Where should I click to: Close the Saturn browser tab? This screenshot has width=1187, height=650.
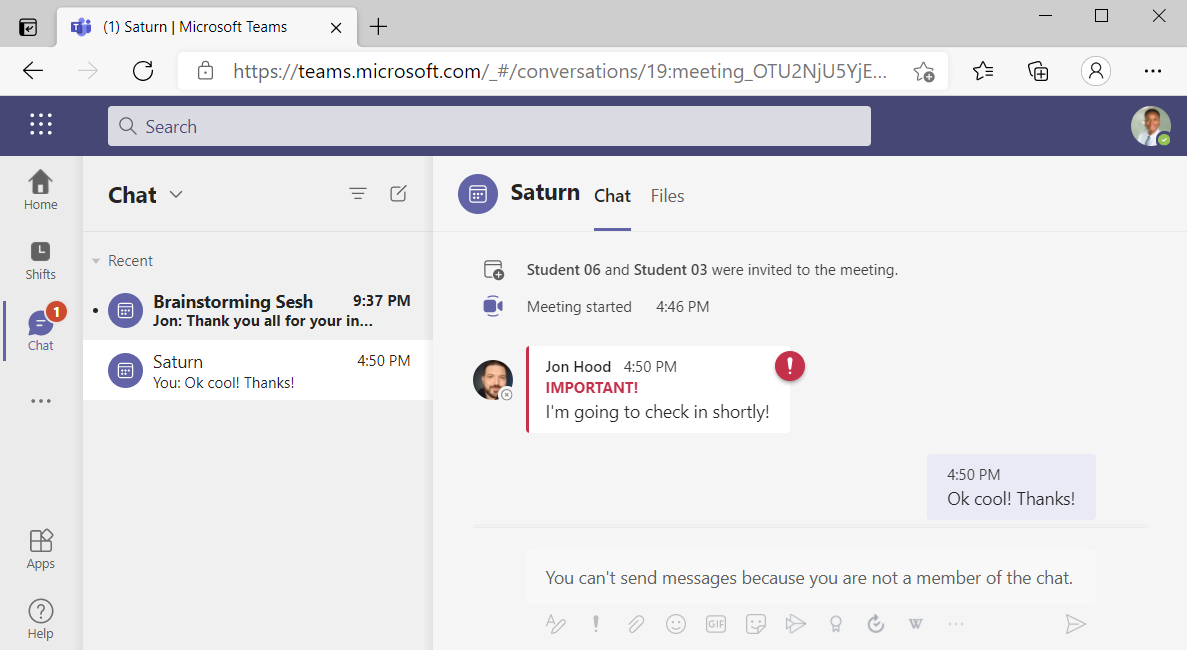pyautogui.click(x=336, y=27)
